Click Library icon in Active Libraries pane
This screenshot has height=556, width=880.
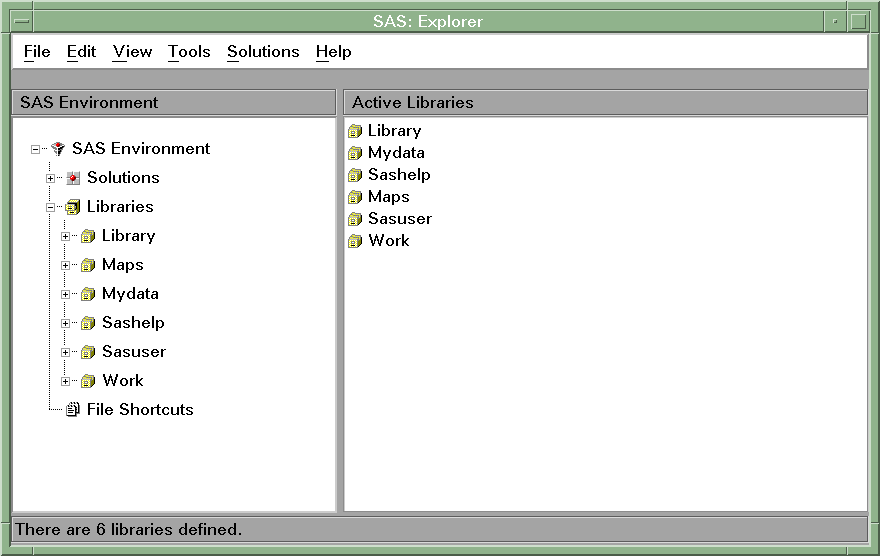[x=355, y=131]
